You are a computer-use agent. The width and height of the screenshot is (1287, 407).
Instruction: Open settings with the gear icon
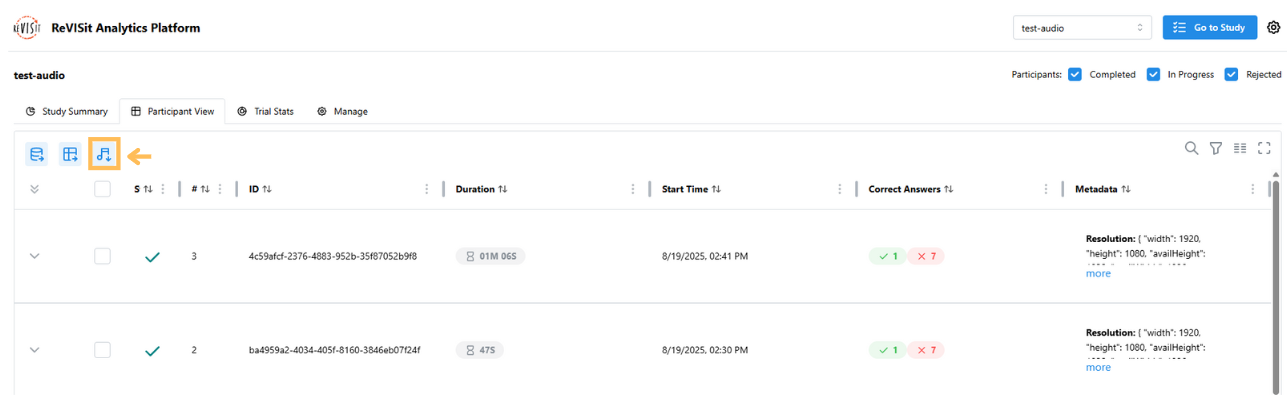coord(1273,28)
